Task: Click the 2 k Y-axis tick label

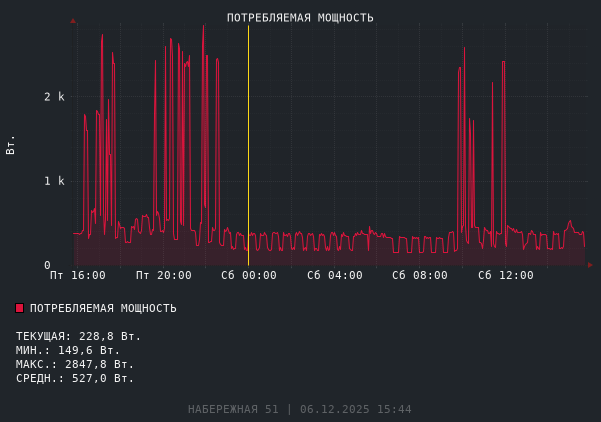Action: (x=54, y=97)
